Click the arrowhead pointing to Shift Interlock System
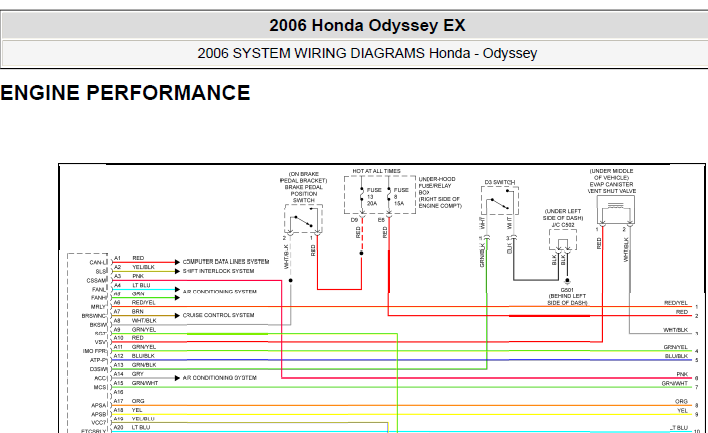Screen dimensions: 708x433 pyautogui.click(x=177, y=271)
